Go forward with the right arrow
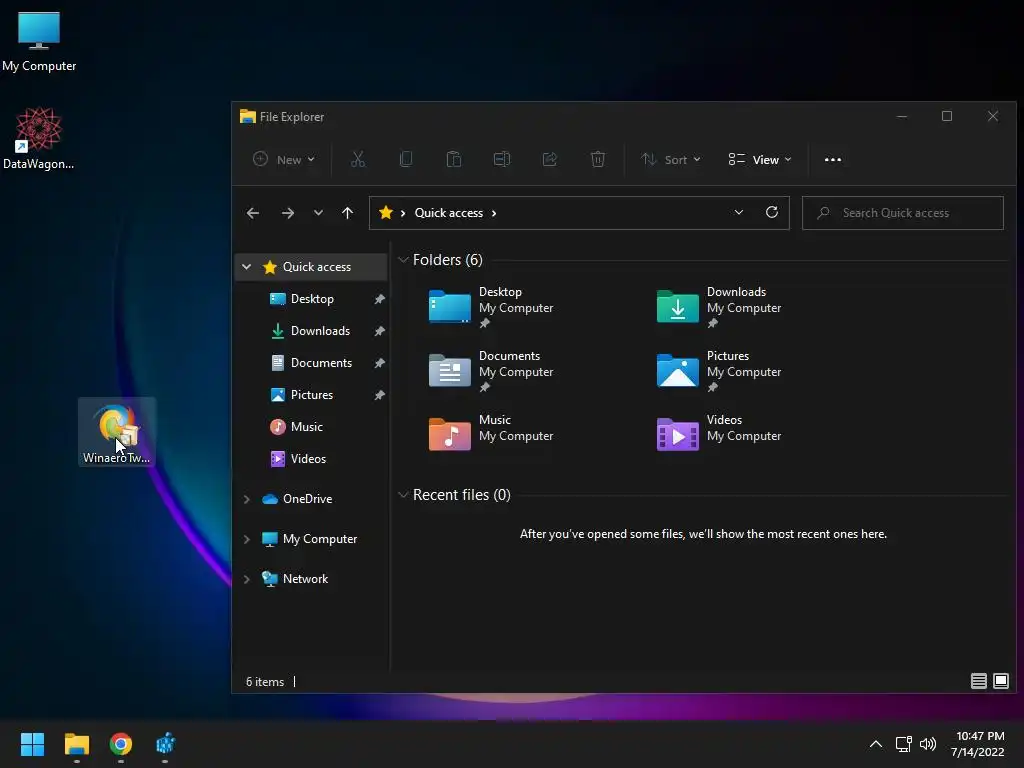 click(x=287, y=213)
